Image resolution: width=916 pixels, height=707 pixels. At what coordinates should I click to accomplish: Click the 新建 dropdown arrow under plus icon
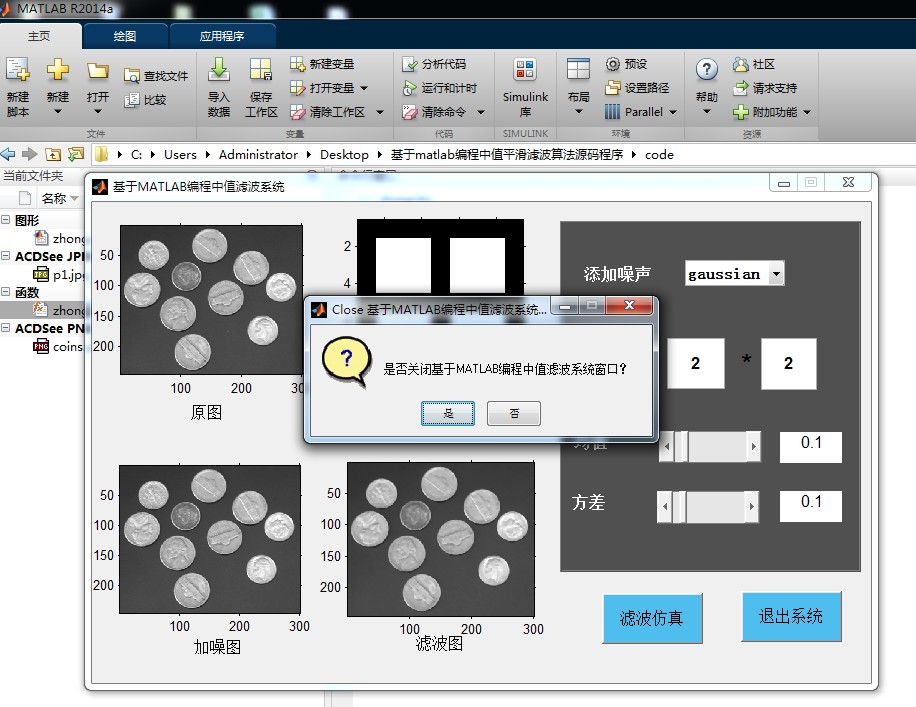pos(57,111)
